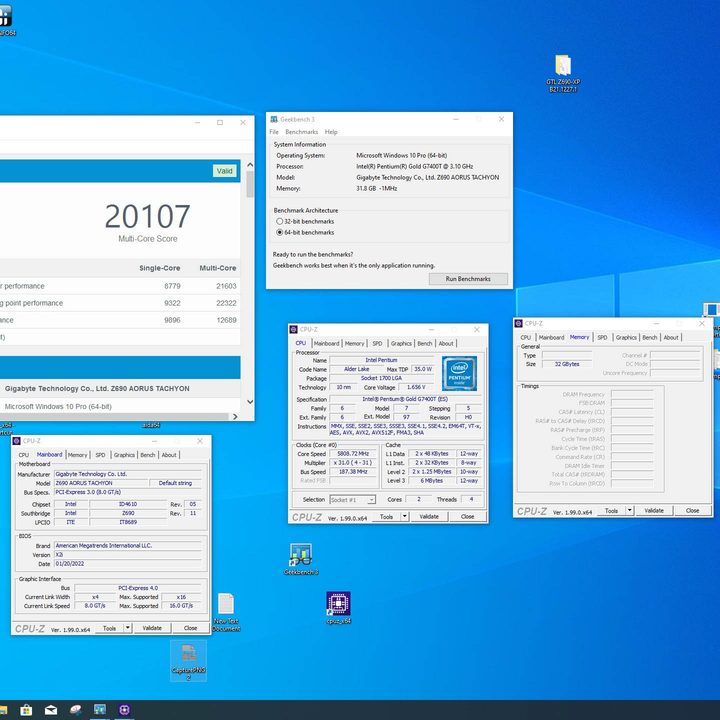
Task: Open the Geekbench 3 desktop shortcut
Action: (x=301, y=559)
